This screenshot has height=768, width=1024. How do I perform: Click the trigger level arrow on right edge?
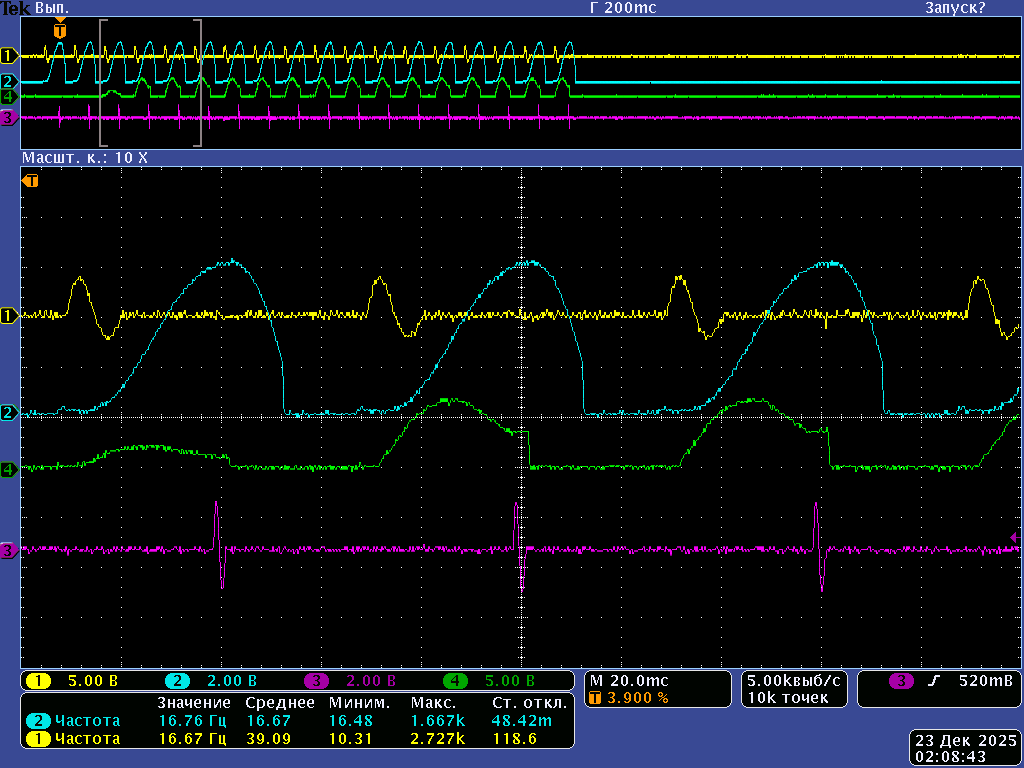(x=1014, y=539)
